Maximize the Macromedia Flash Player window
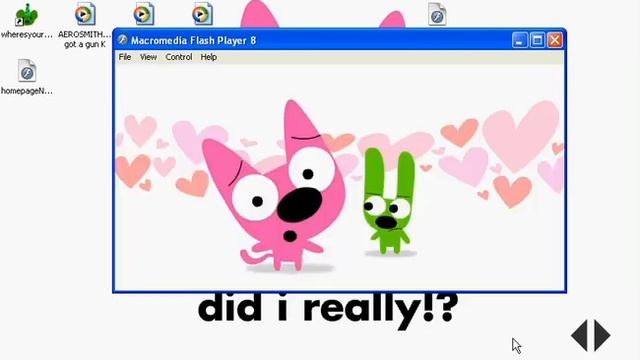The width and height of the screenshot is (640, 360). click(537, 40)
